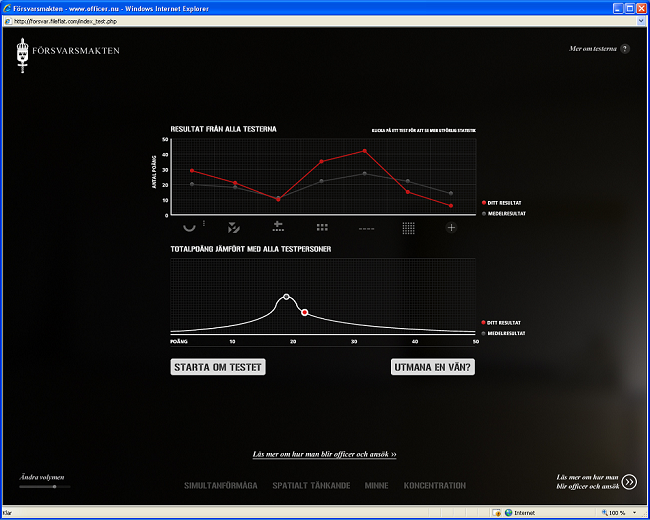Select the second test icon with scattered shapes
Image resolution: width=650 pixels, height=520 pixels.
235,228
